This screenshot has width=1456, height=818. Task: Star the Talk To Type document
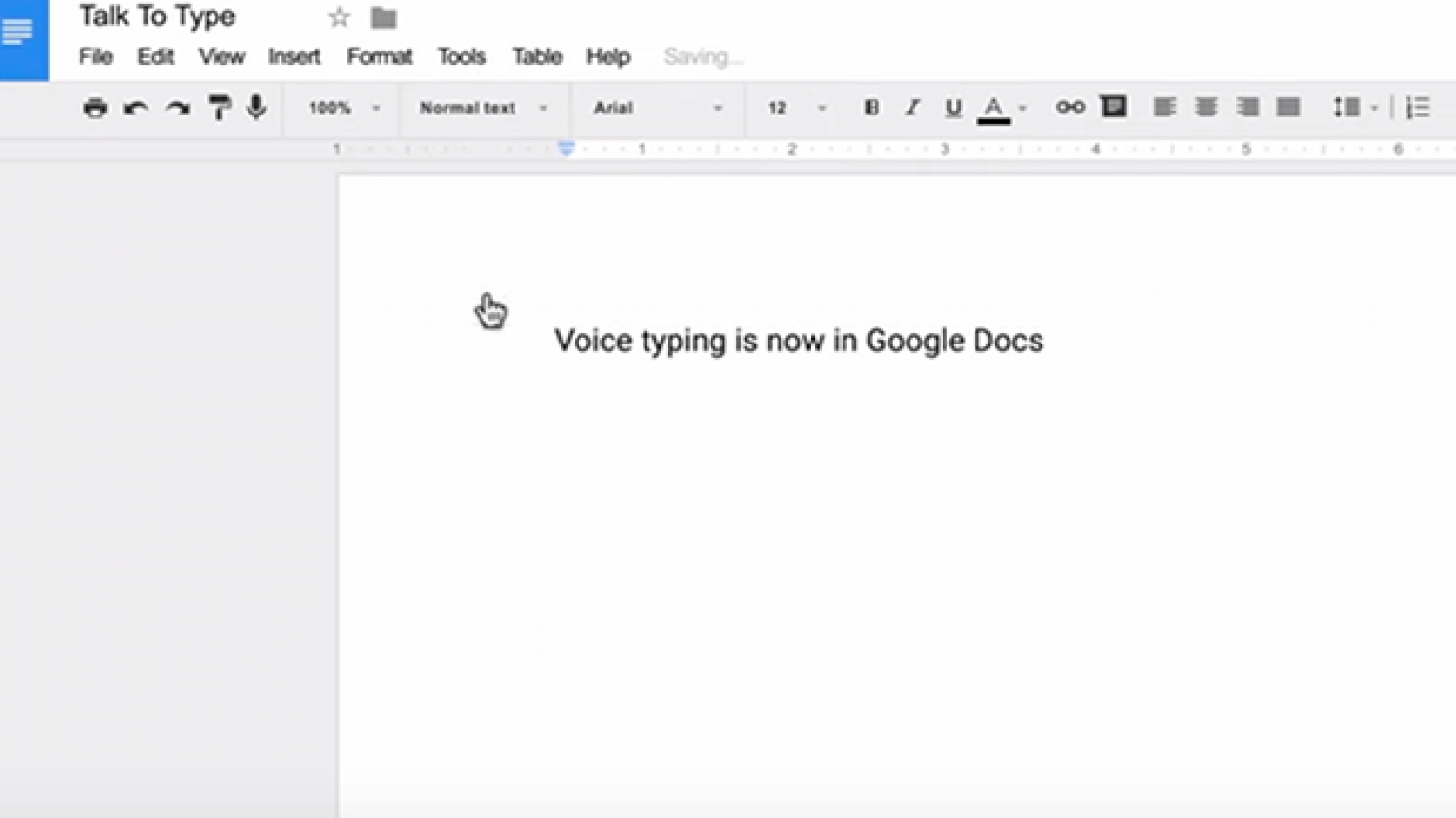pyautogui.click(x=339, y=17)
